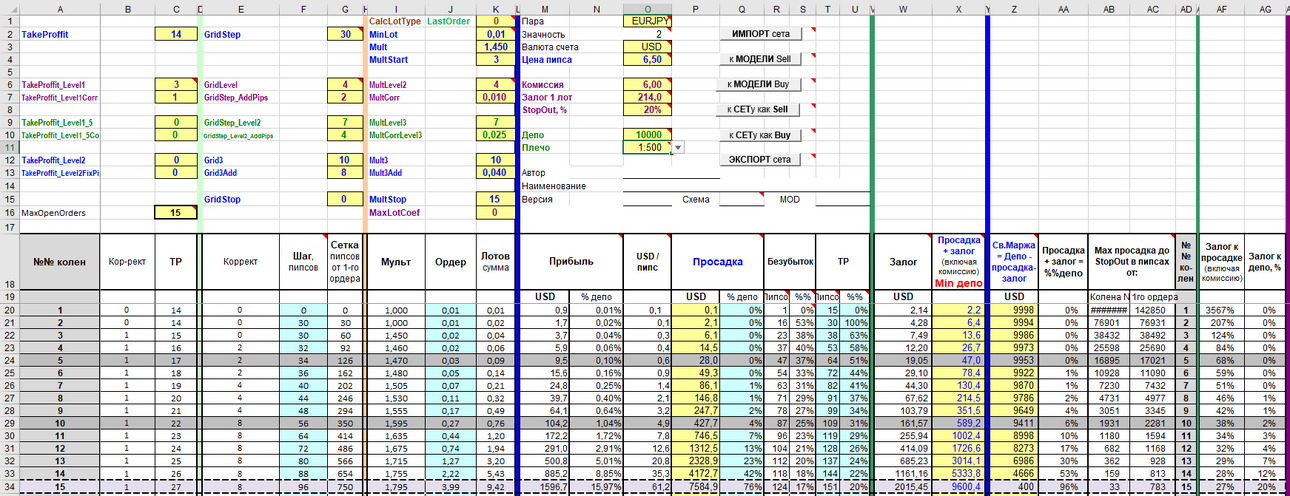The height and width of the screenshot is (496, 1290).
Task: Click the LastOrder label
Action: 449,20
